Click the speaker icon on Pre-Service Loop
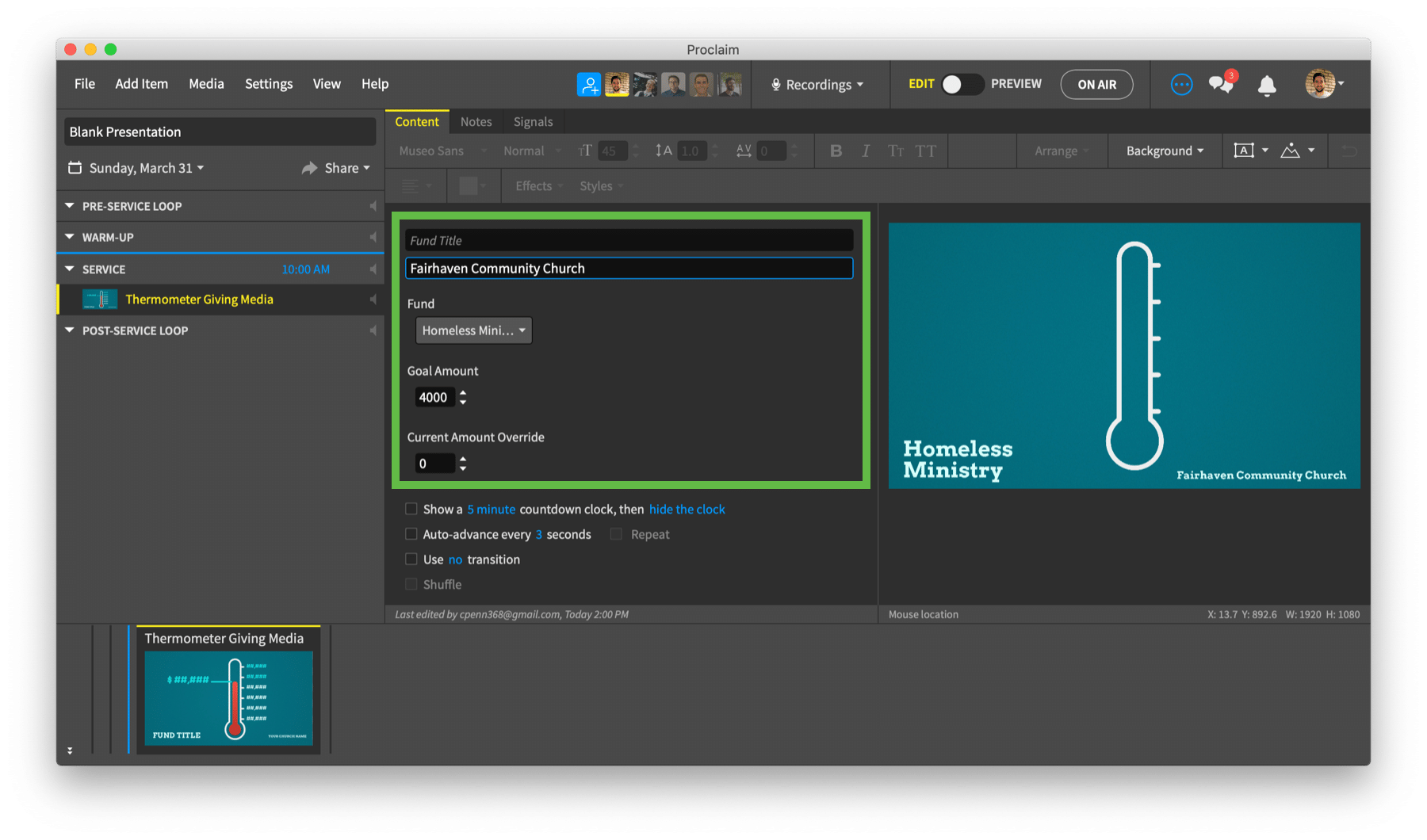Viewport: 1427px width, 840px height. pos(373,206)
